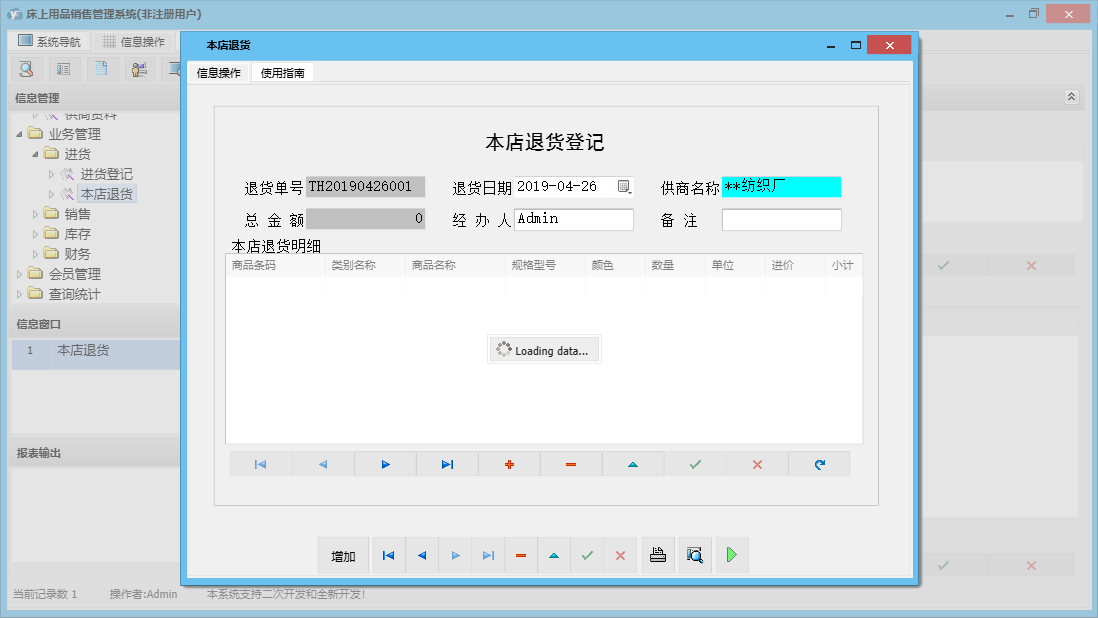Click the detail grid refresh arrow icon
This screenshot has width=1098, height=618.
819,464
